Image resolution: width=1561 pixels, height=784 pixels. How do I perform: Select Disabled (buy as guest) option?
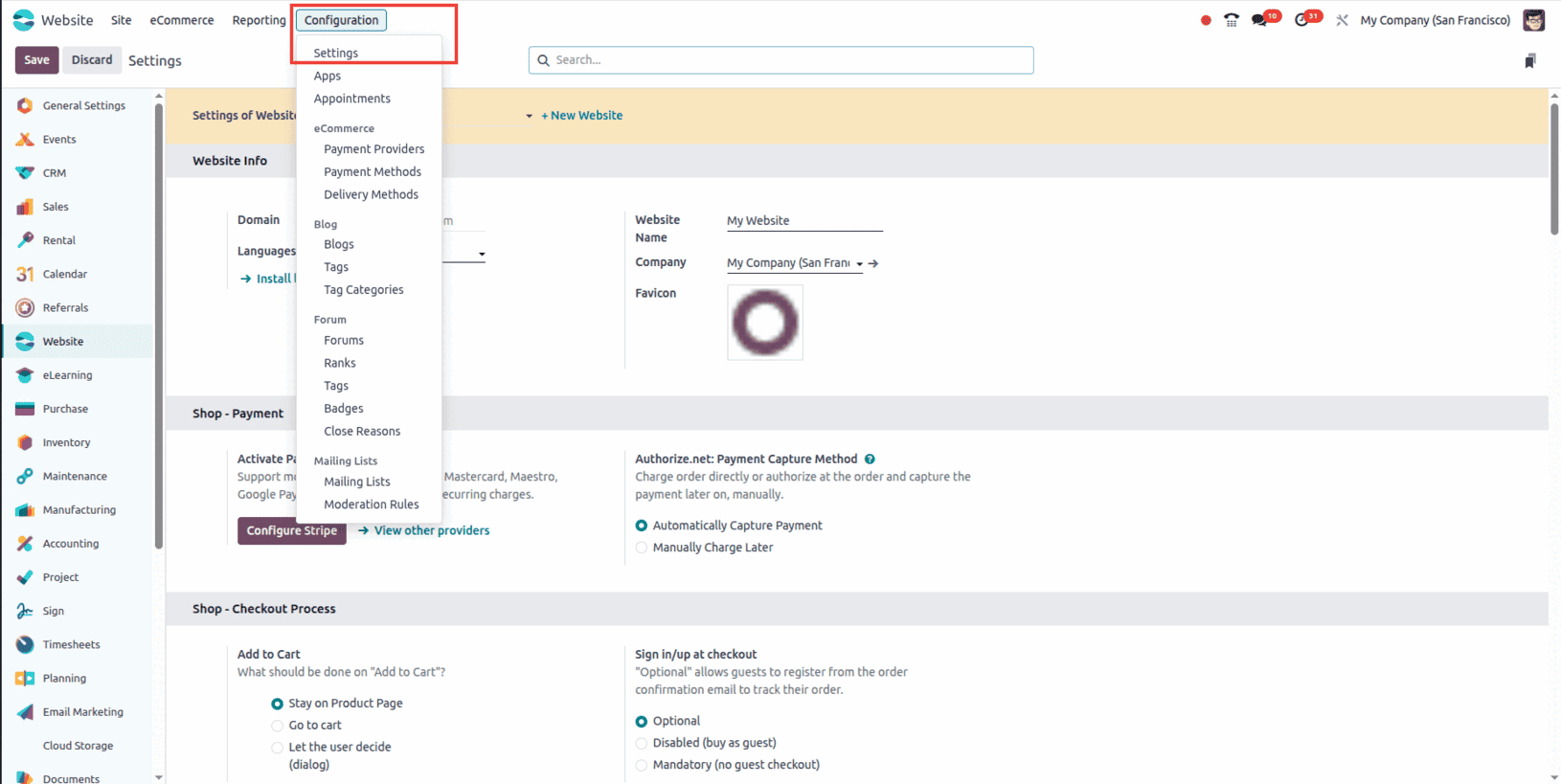click(642, 744)
